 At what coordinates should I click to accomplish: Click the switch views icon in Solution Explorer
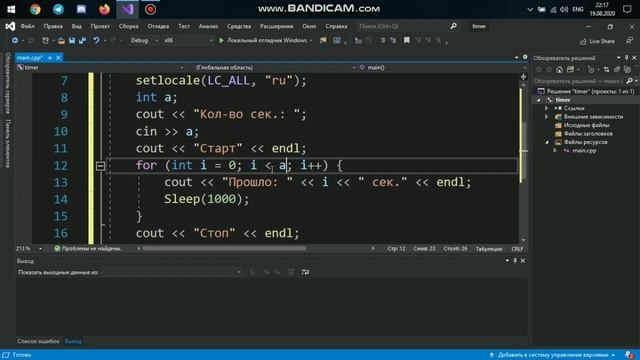(570, 69)
